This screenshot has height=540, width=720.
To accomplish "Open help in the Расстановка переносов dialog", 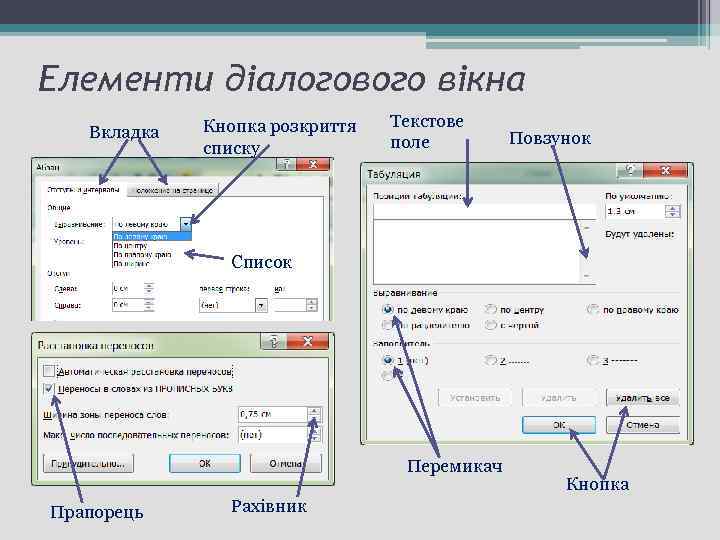I will point(274,341).
